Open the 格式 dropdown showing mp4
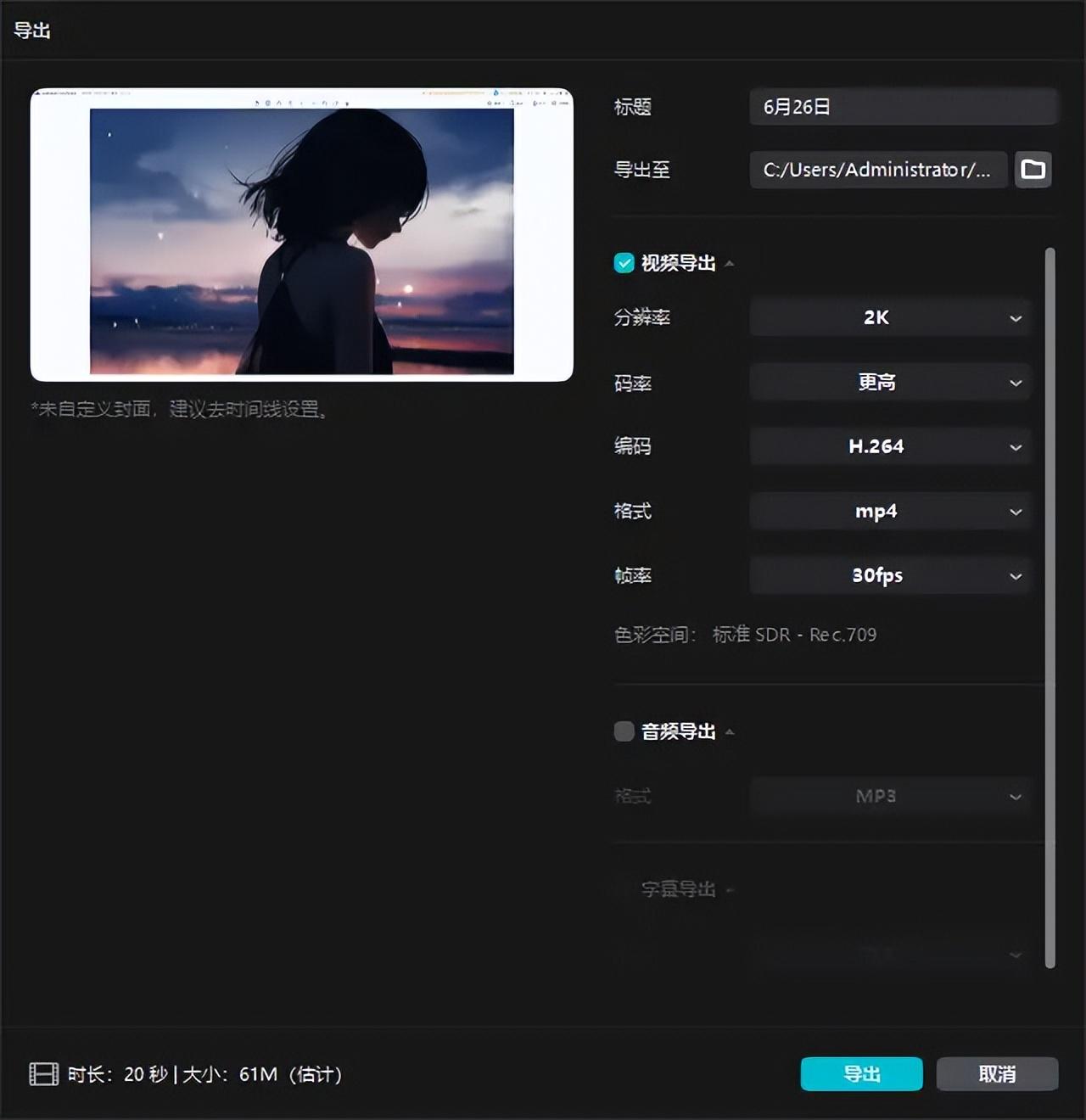 pos(889,511)
